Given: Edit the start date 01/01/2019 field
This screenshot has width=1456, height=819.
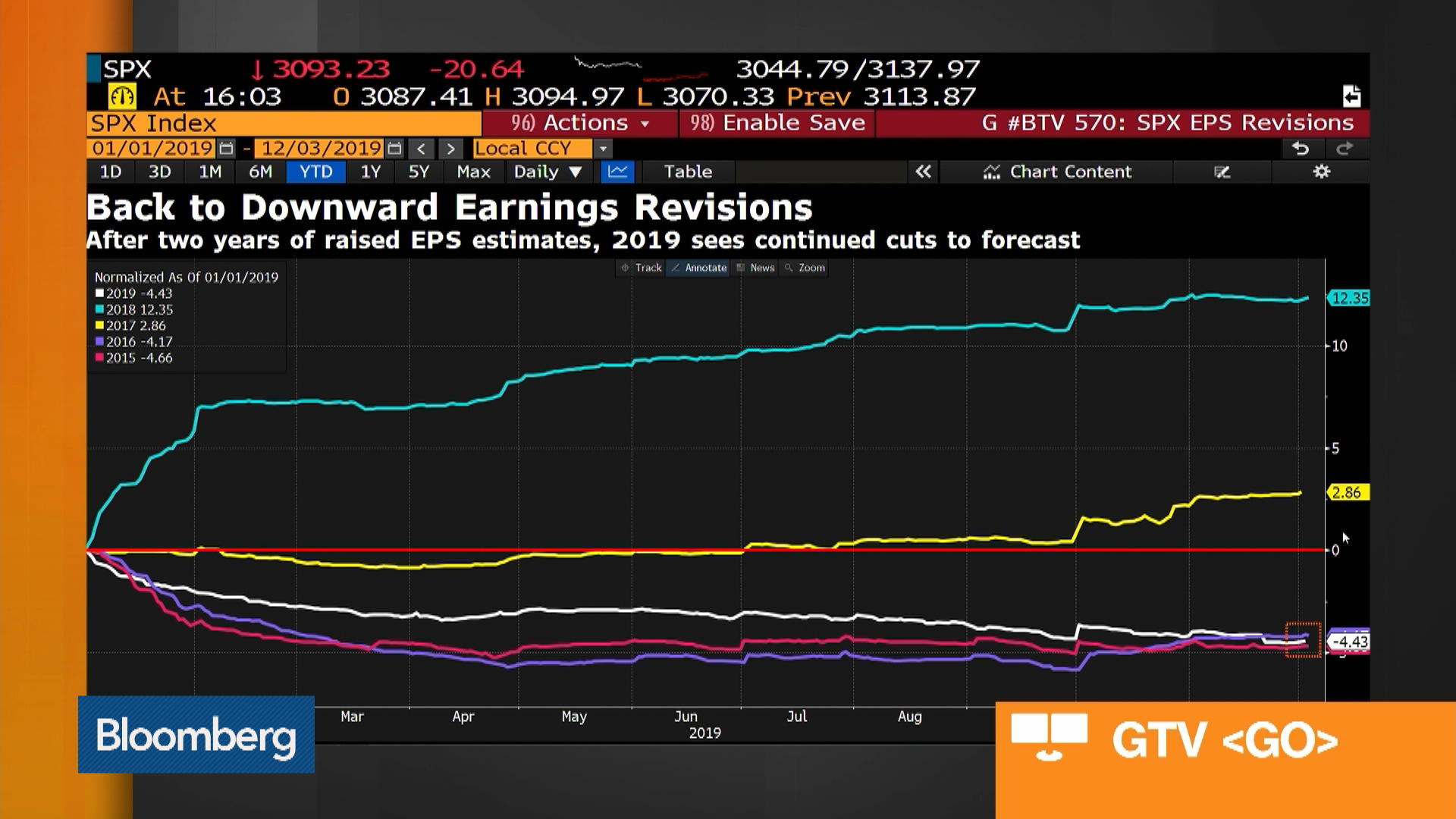Looking at the screenshot, I should [x=152, y=149].
